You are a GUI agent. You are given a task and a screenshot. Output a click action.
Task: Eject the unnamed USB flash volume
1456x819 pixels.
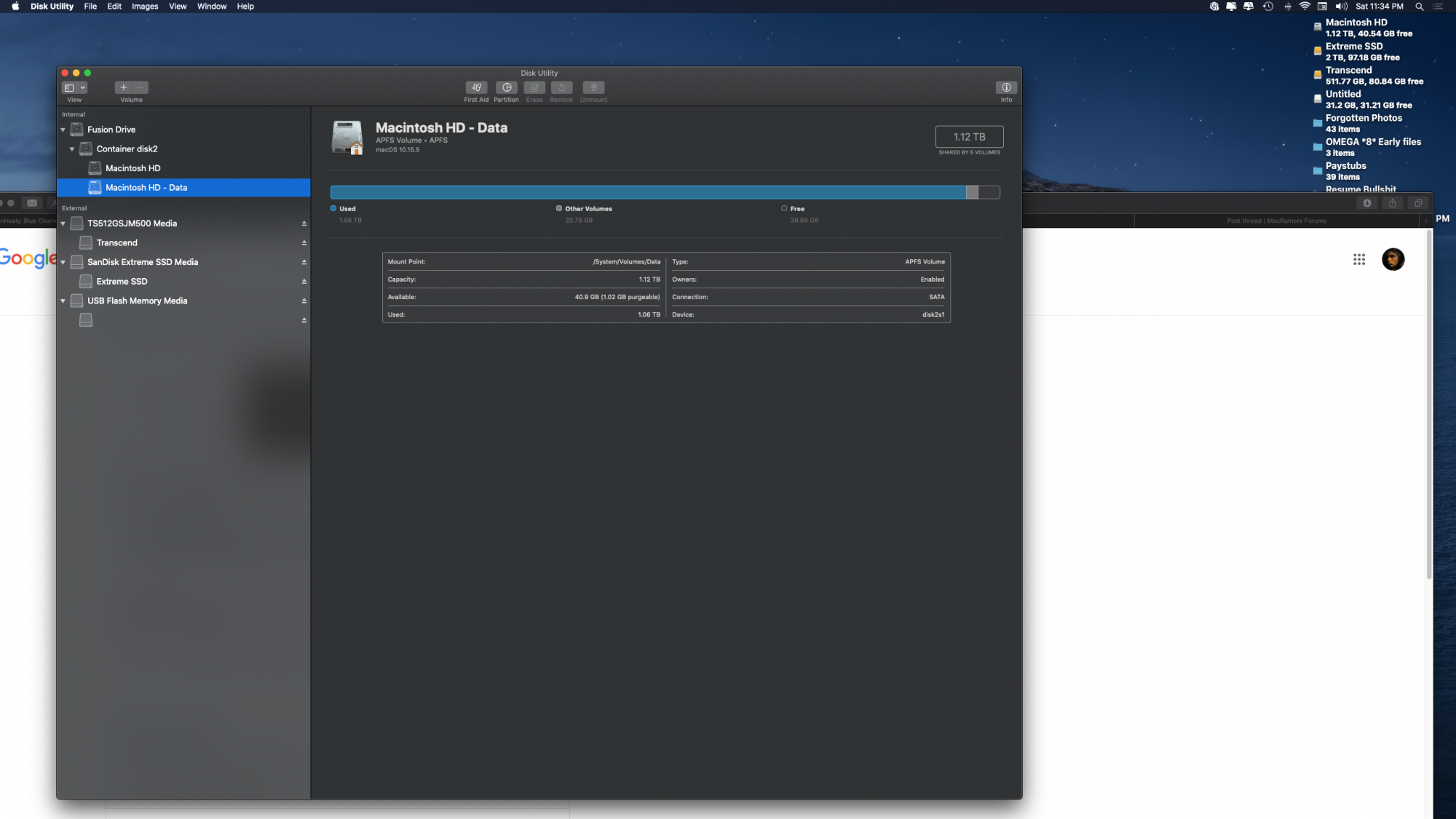click(x=304, y=320)
